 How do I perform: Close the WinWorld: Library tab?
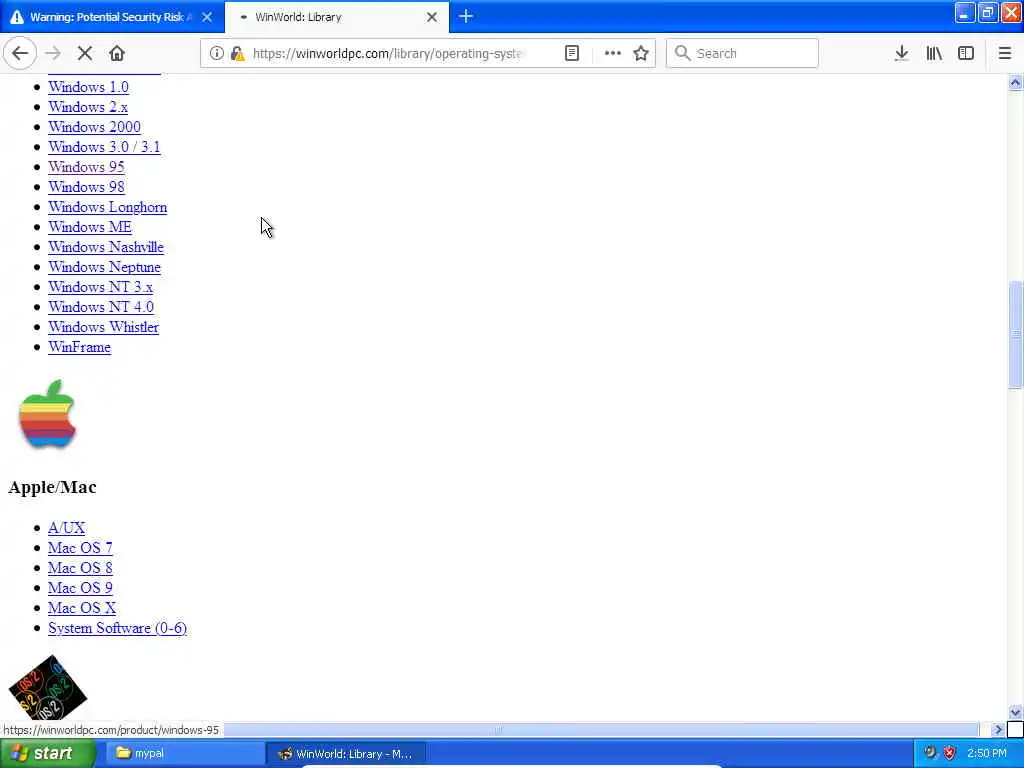432,17
